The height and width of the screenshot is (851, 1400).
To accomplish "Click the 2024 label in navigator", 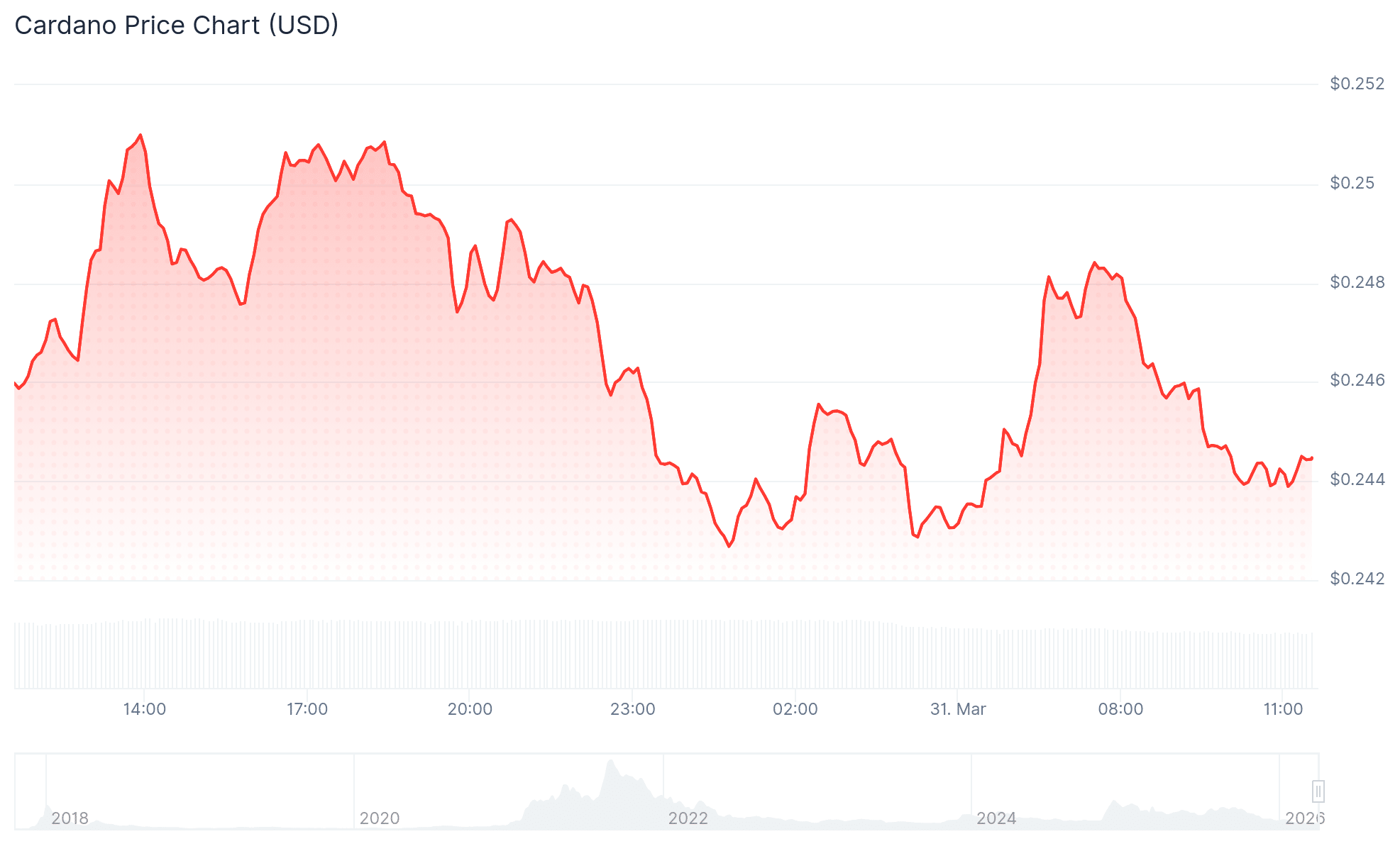I will pos(996,818).
